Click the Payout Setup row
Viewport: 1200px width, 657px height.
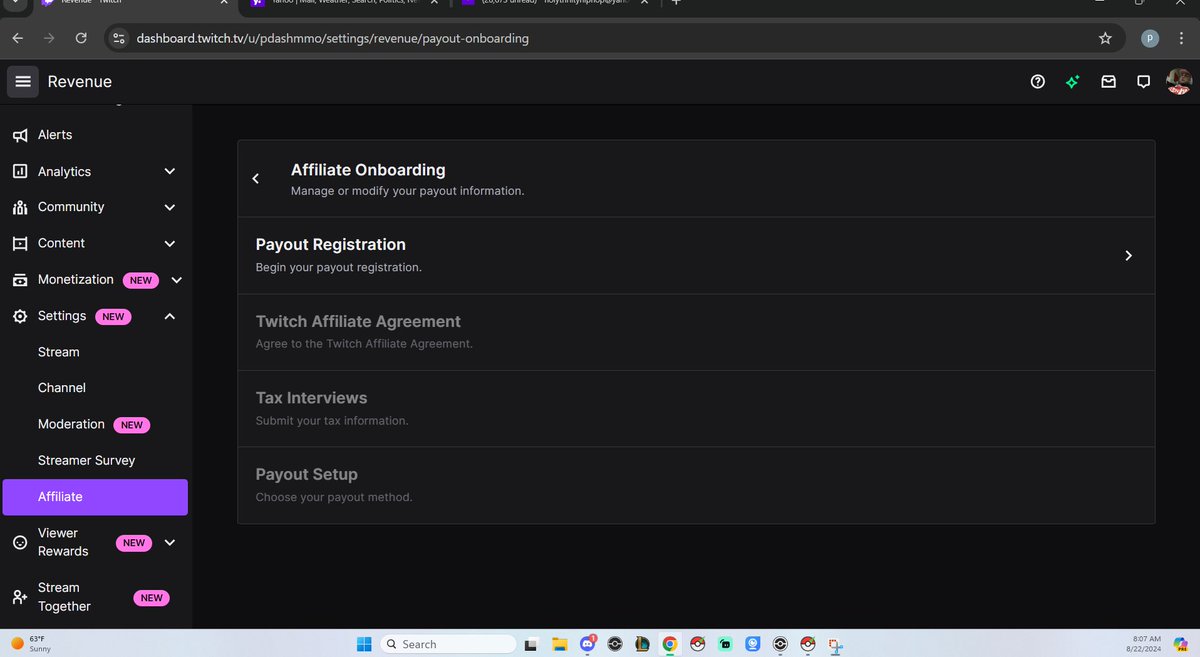click(696, 485)
